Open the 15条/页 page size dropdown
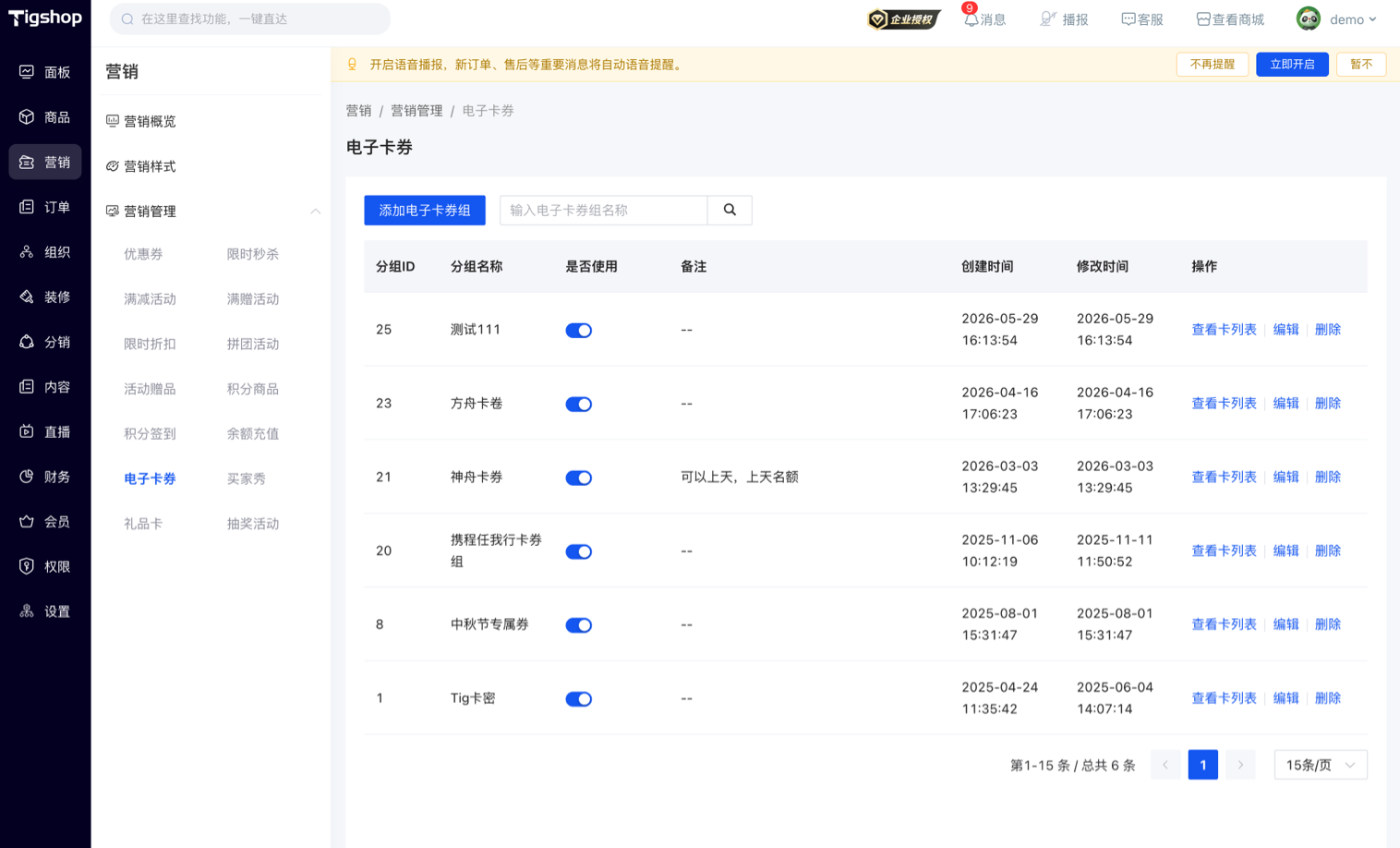This screenshot has width=1400, height=848. [1321, 765]
